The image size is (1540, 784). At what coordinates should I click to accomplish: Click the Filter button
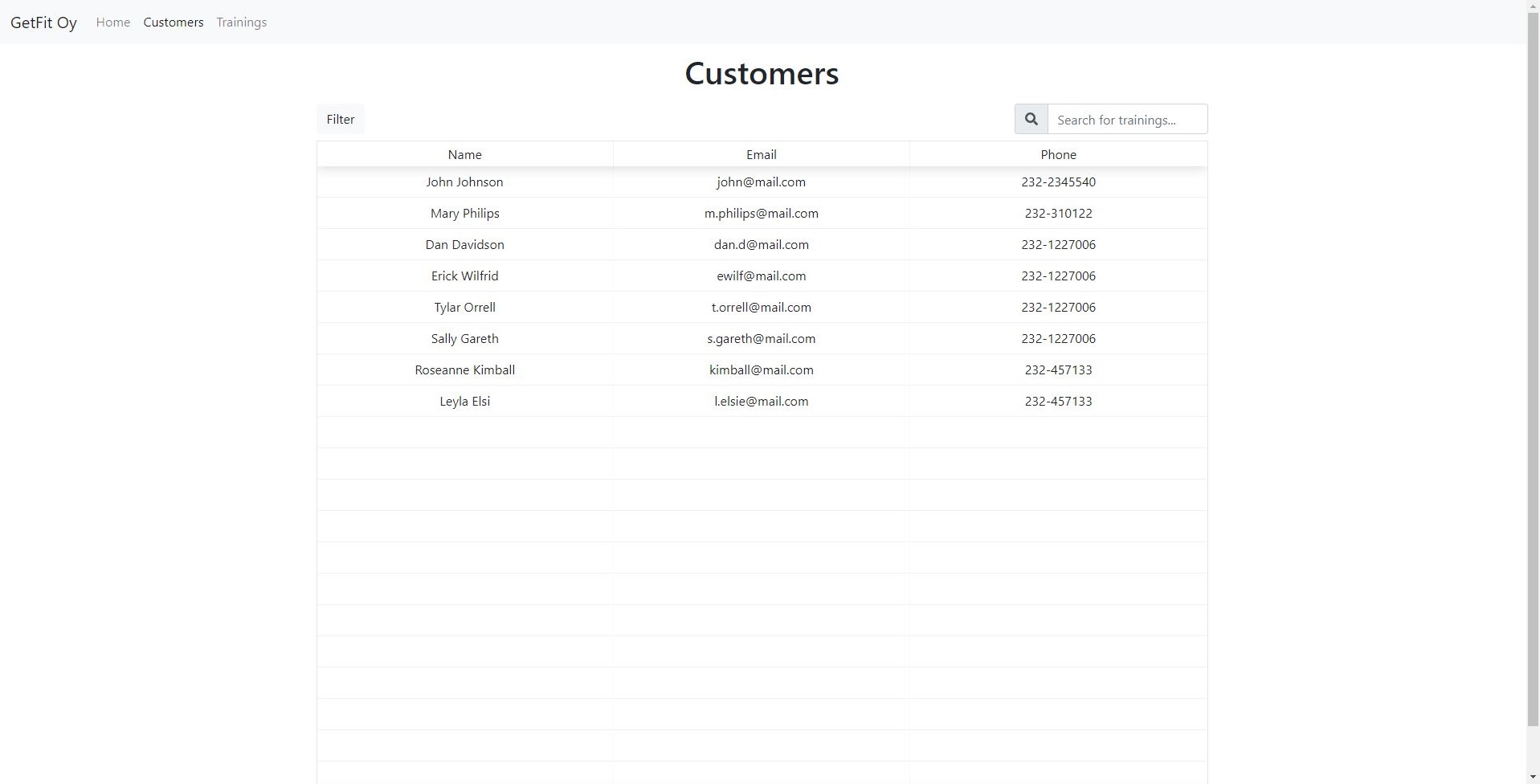point(341,119)
